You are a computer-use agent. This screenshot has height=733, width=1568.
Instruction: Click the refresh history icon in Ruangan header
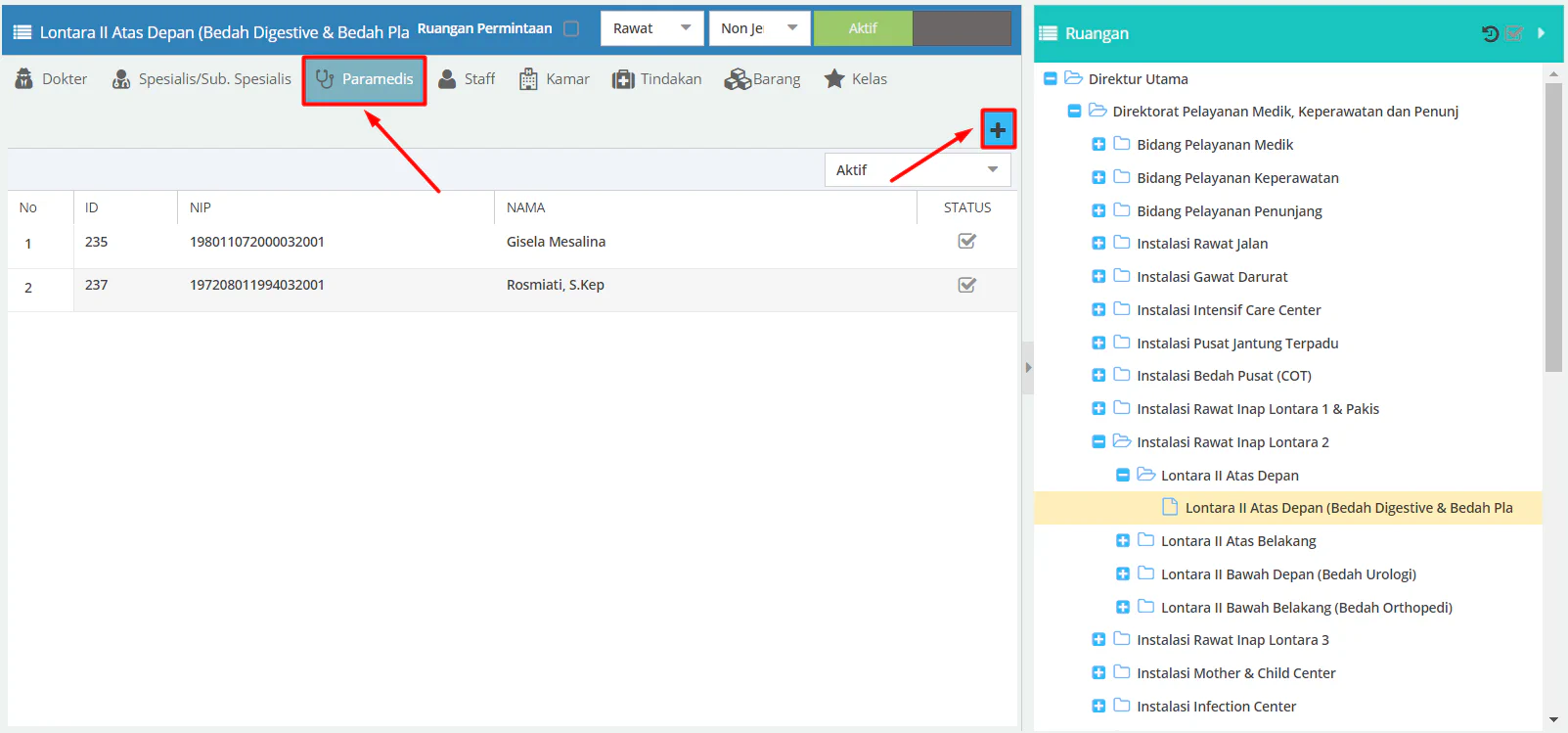pyautogui.click(x=1490, y=33)
